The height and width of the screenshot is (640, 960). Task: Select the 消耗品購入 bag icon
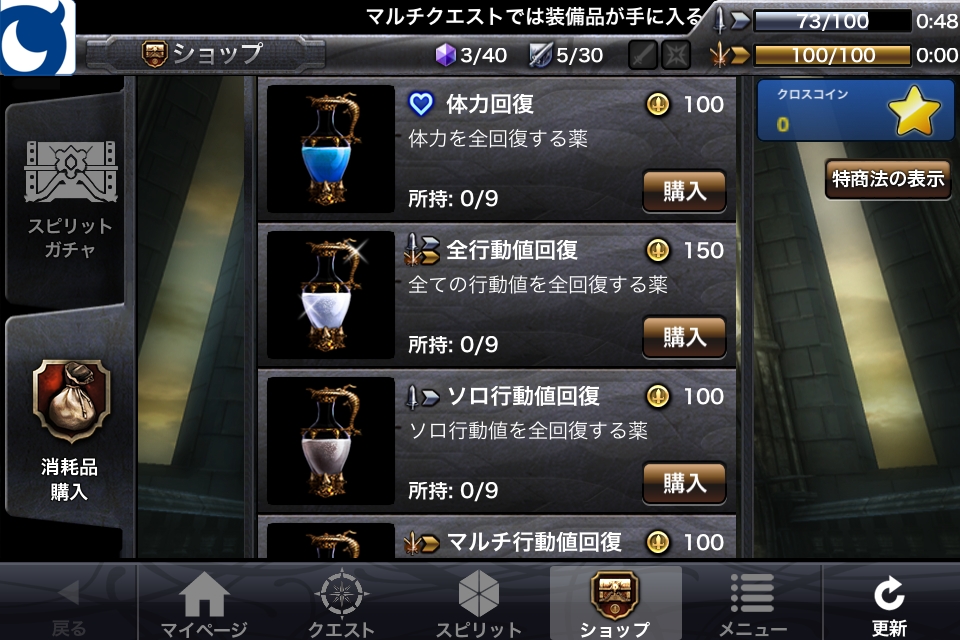[71, 401]
